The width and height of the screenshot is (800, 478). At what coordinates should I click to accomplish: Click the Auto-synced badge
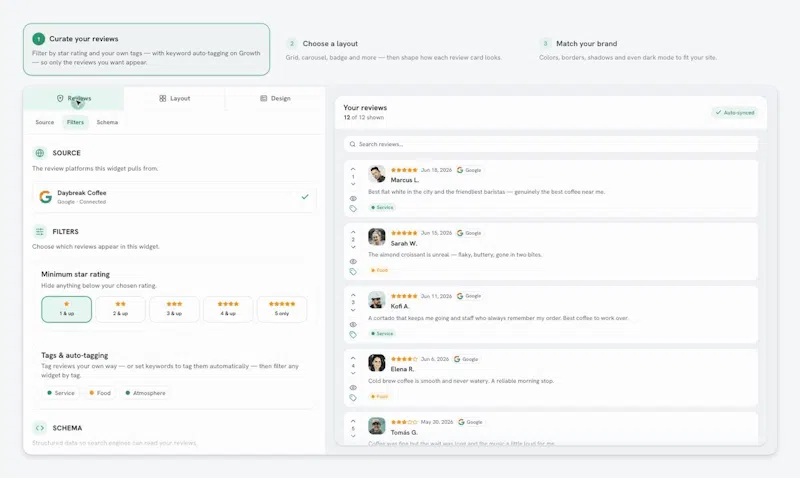pos(735,113)
